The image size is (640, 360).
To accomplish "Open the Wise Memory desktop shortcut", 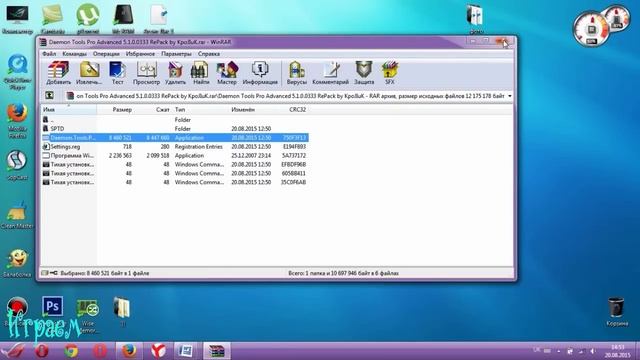I will coord(87,315).
